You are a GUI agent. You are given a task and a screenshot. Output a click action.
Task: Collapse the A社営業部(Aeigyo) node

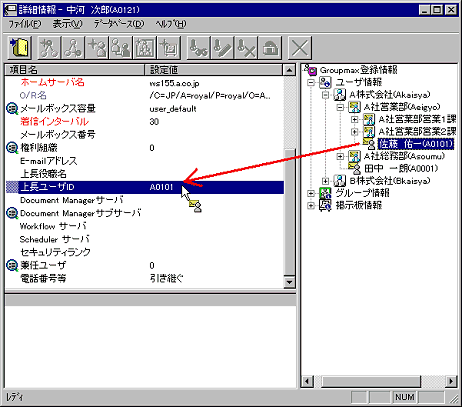tap(340, 107)
